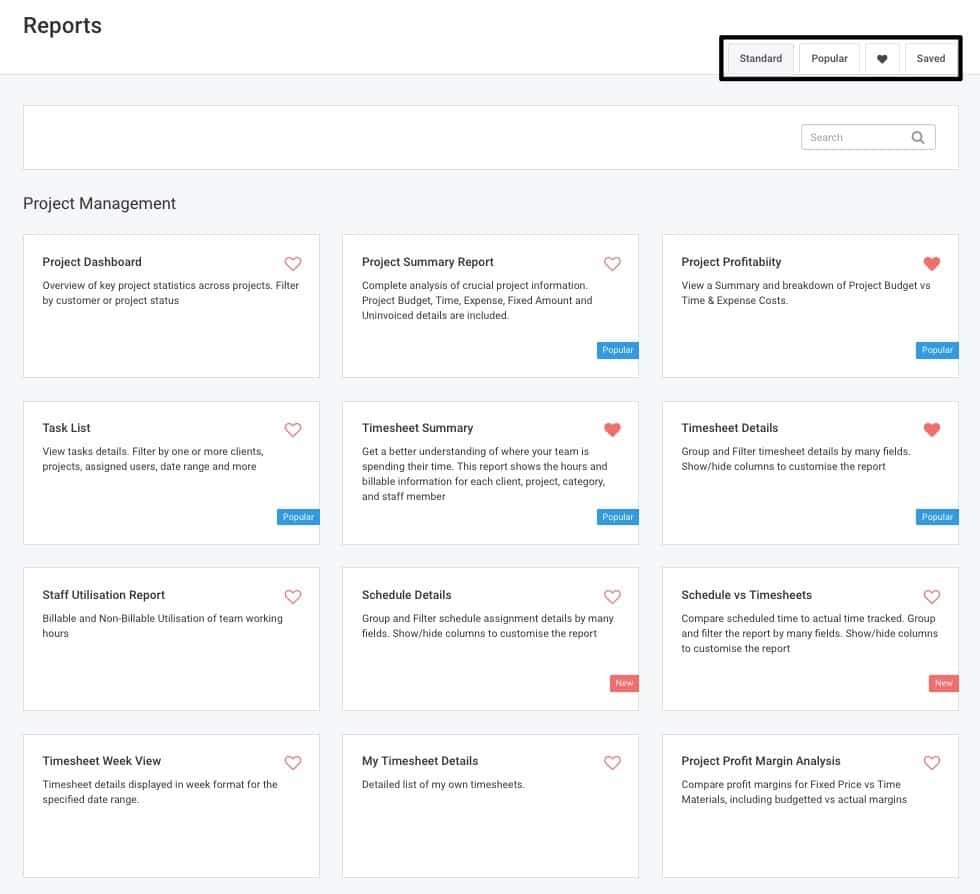This screenshot has width=980, height=894.
Task: Remove Timesheet Summary from favorites
Action: point(612,430)
